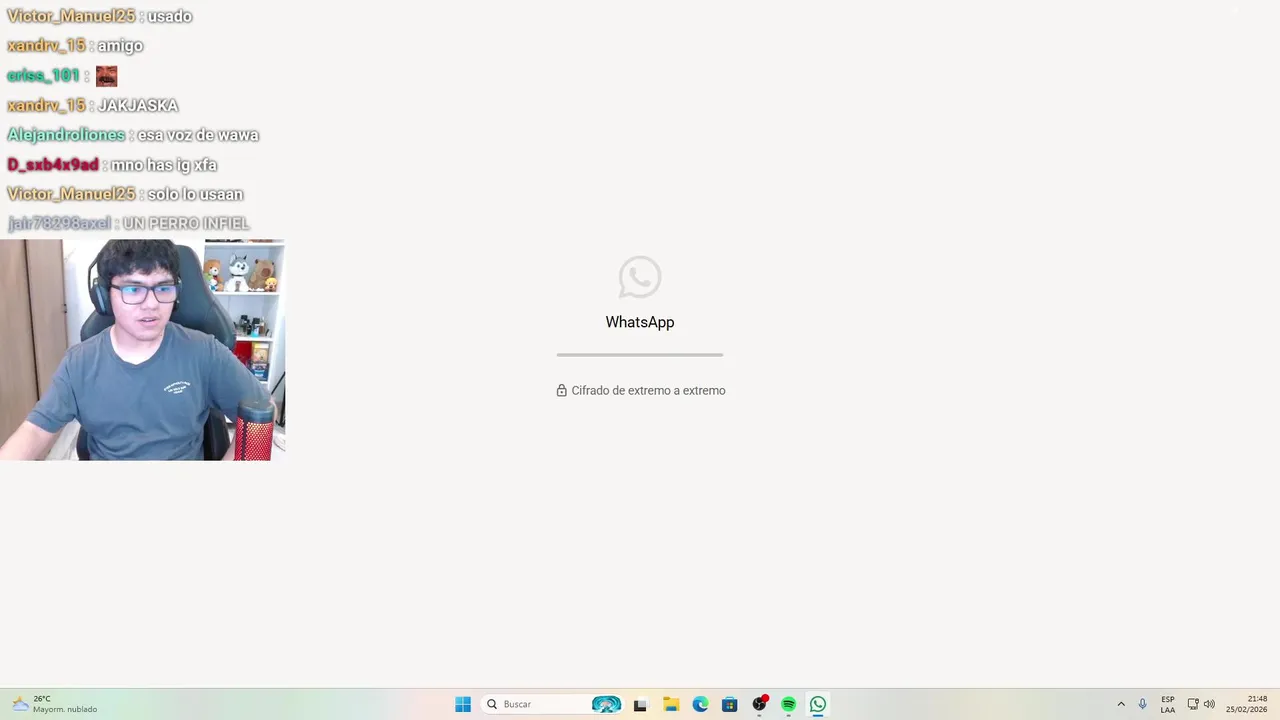Open File Explorer from the taskbar
This screenshot has height=720, width=1280.
pyautogui.click(x=671, y=704)
